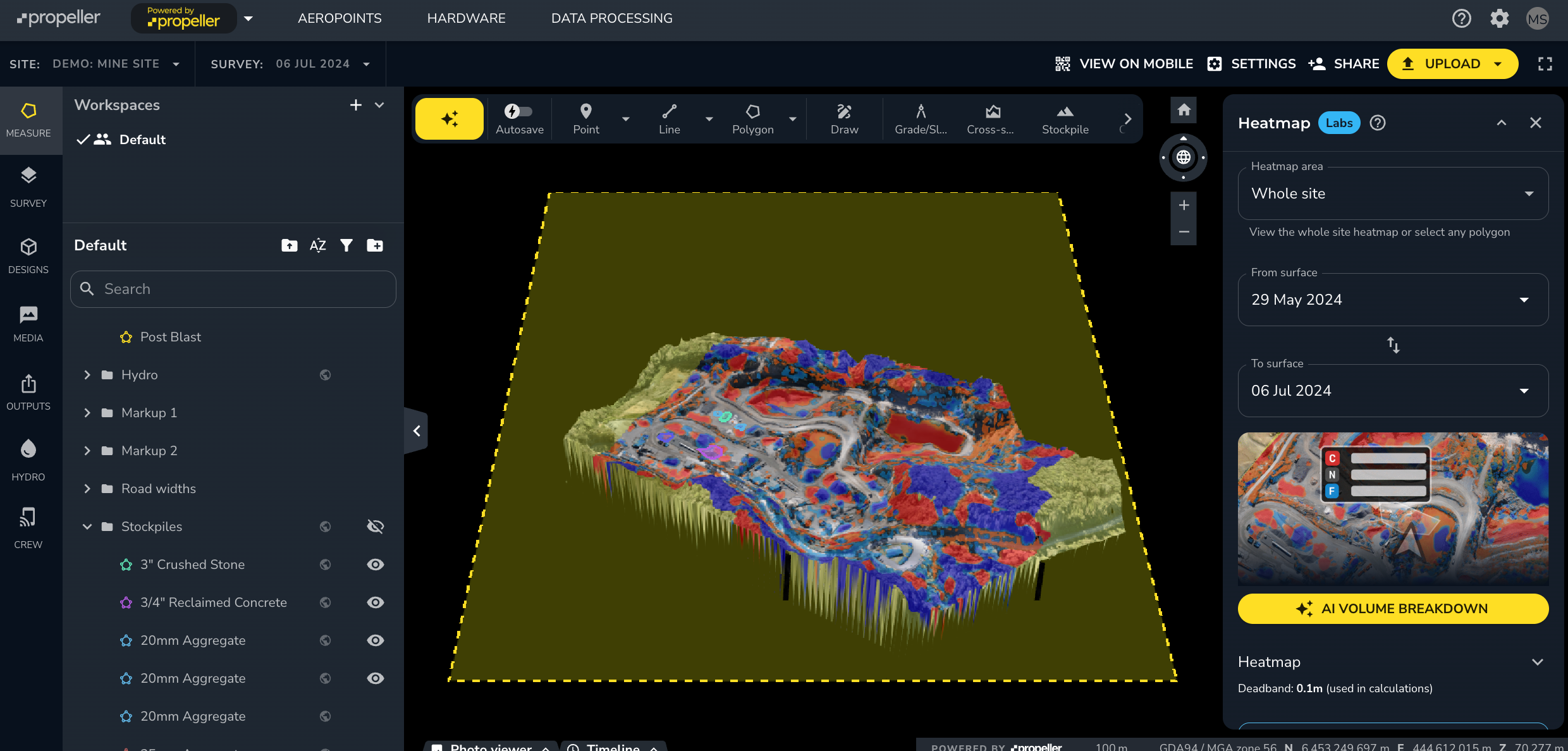Click the globe icon on Hydro folder
Image resolution: width=1568 pixels, height=751 pixels.
[325, 375]
